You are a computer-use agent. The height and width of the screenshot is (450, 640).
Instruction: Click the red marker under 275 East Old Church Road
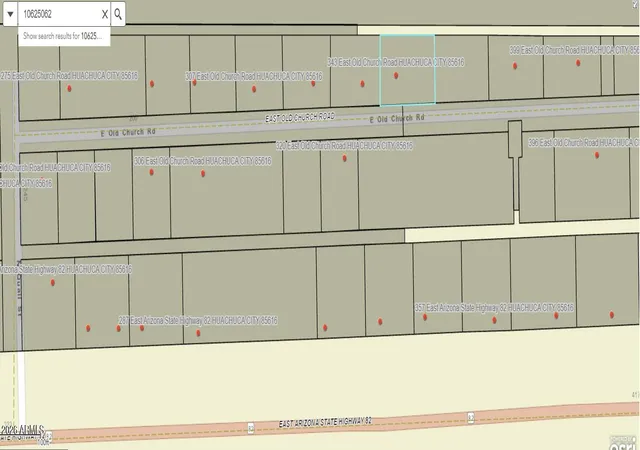(x=69, y=88)
